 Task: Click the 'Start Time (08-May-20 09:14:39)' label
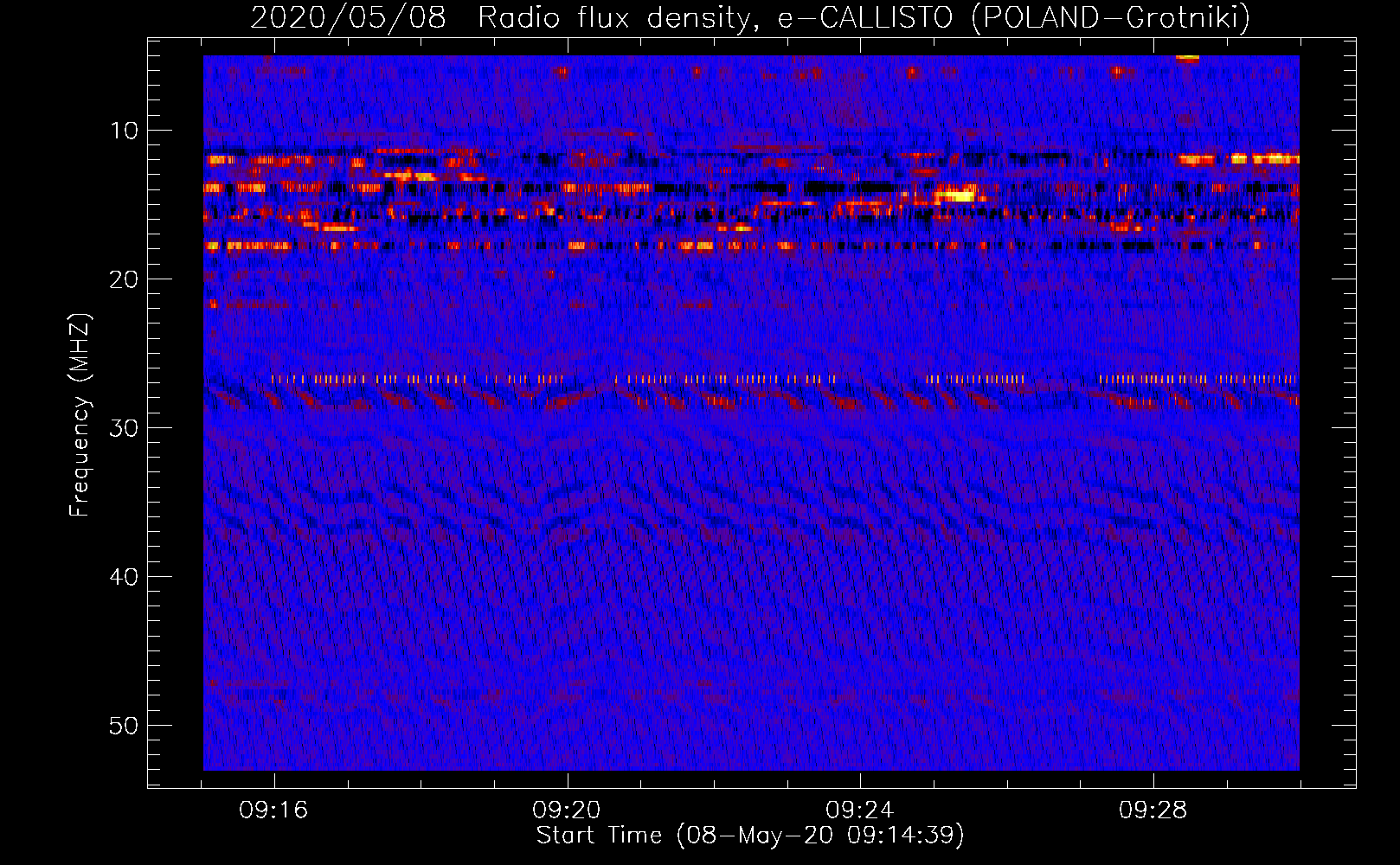[x=750, y=836]
